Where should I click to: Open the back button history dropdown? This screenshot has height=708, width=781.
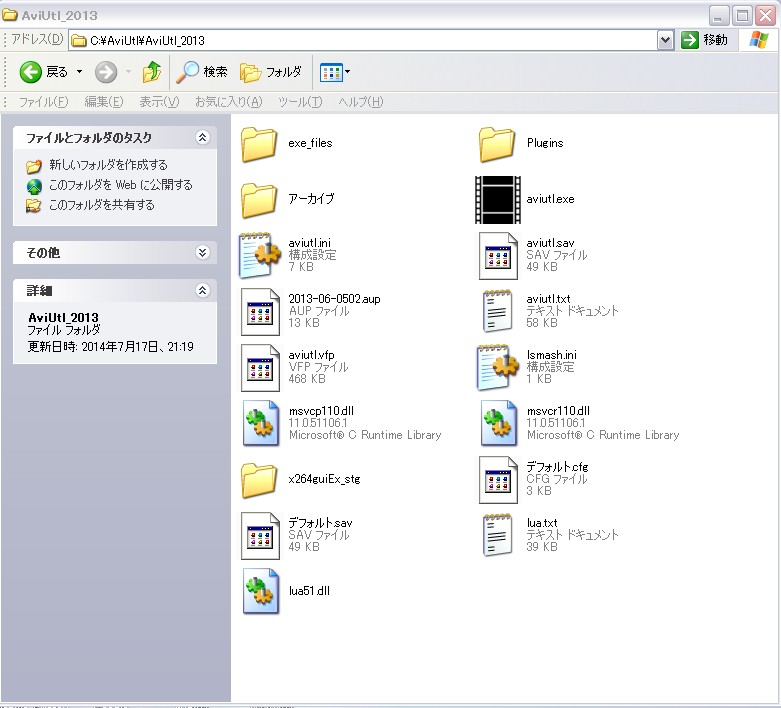point(80,72)
